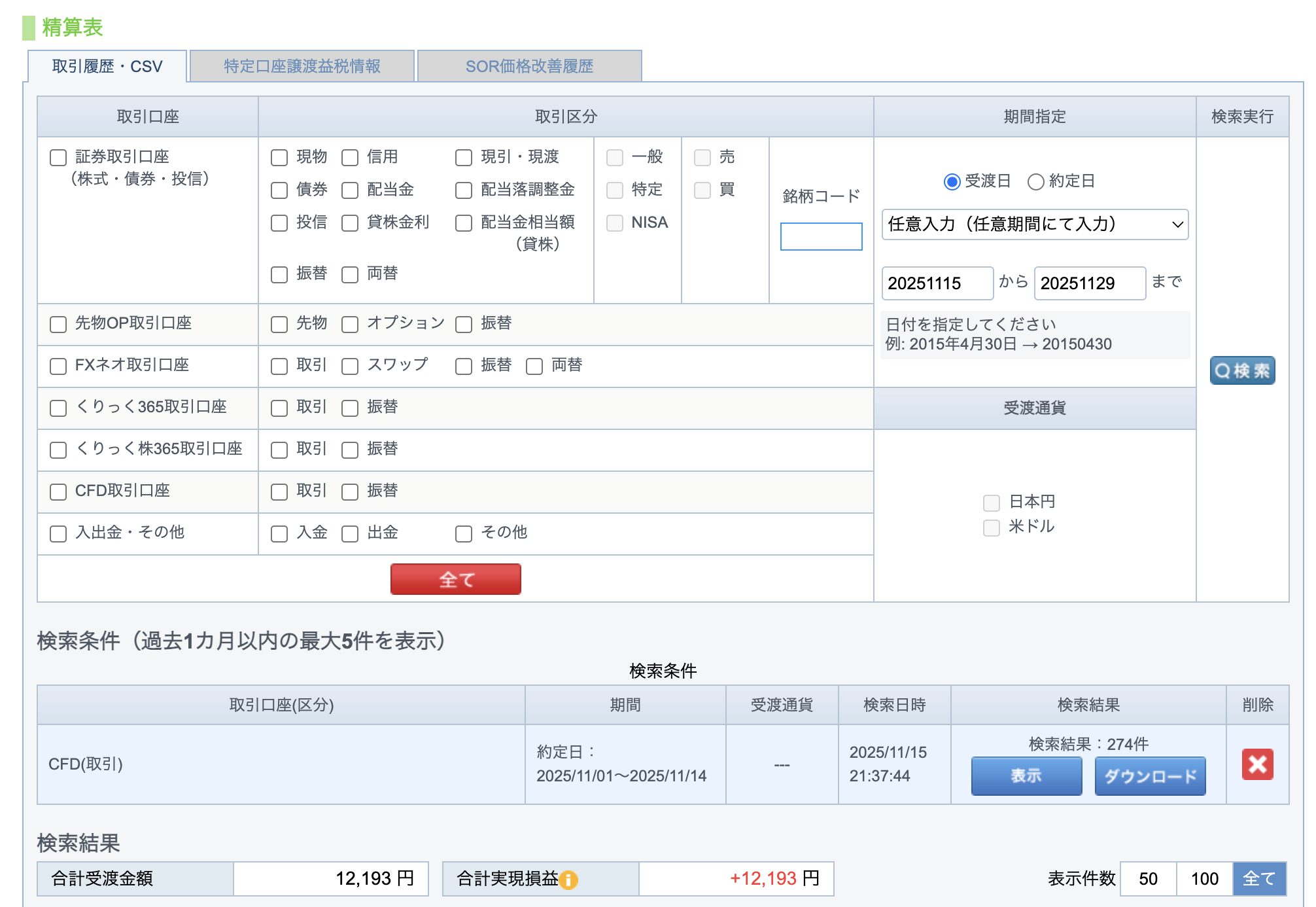Click the 検索 magnifier search button
The width and height of the screenshot is (1316, 907).
click(x=1241, y=370)
